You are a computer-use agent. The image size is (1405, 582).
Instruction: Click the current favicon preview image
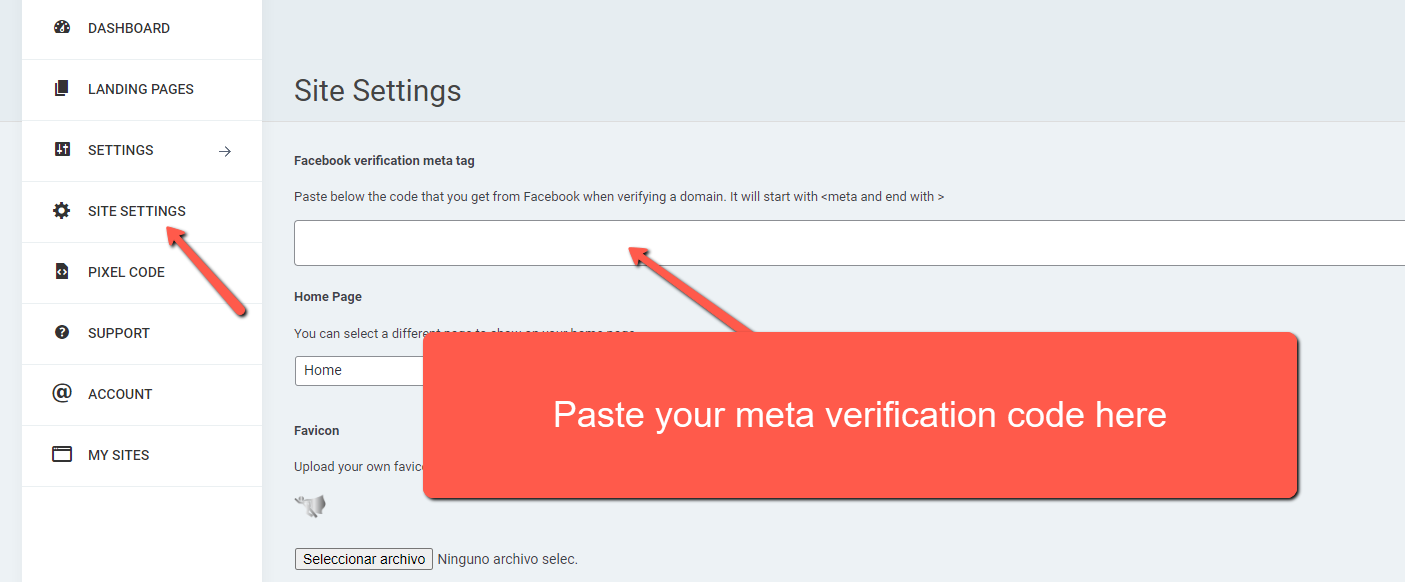point(311,506)
